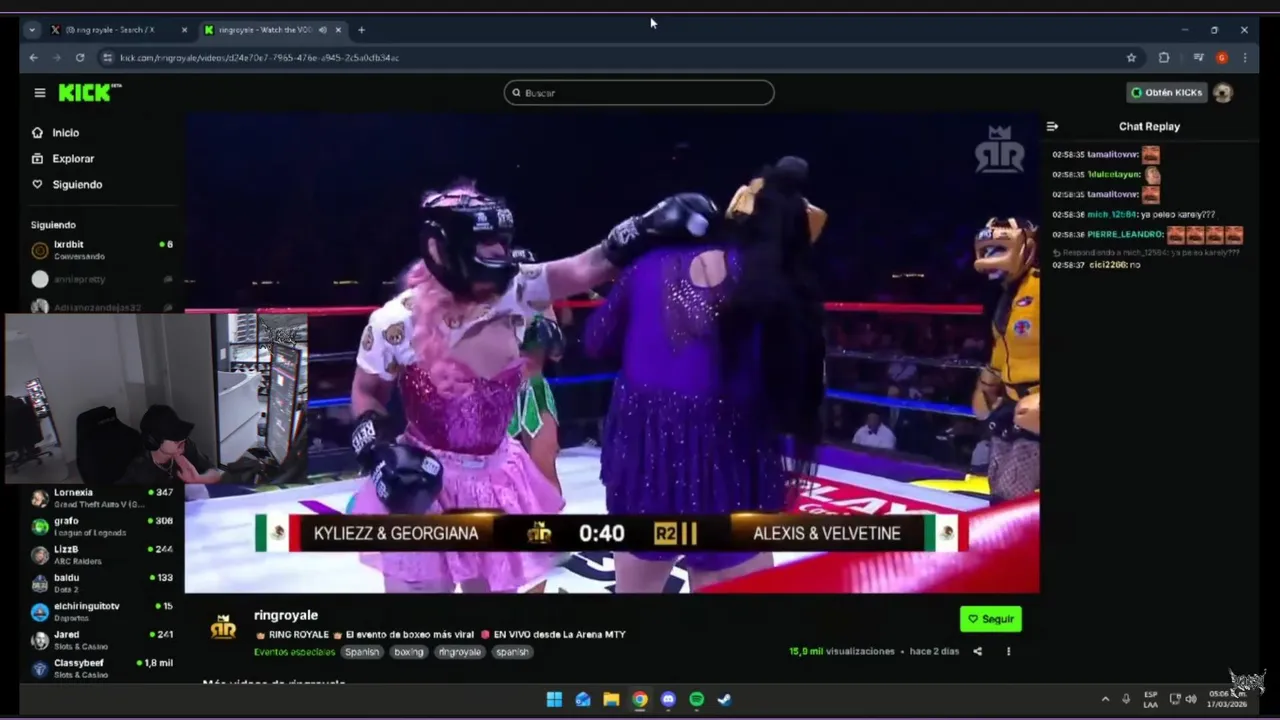Screen dimensions: 1280x720
Task: Open LizzB channel in sidebar
Action: click(102, 554)
